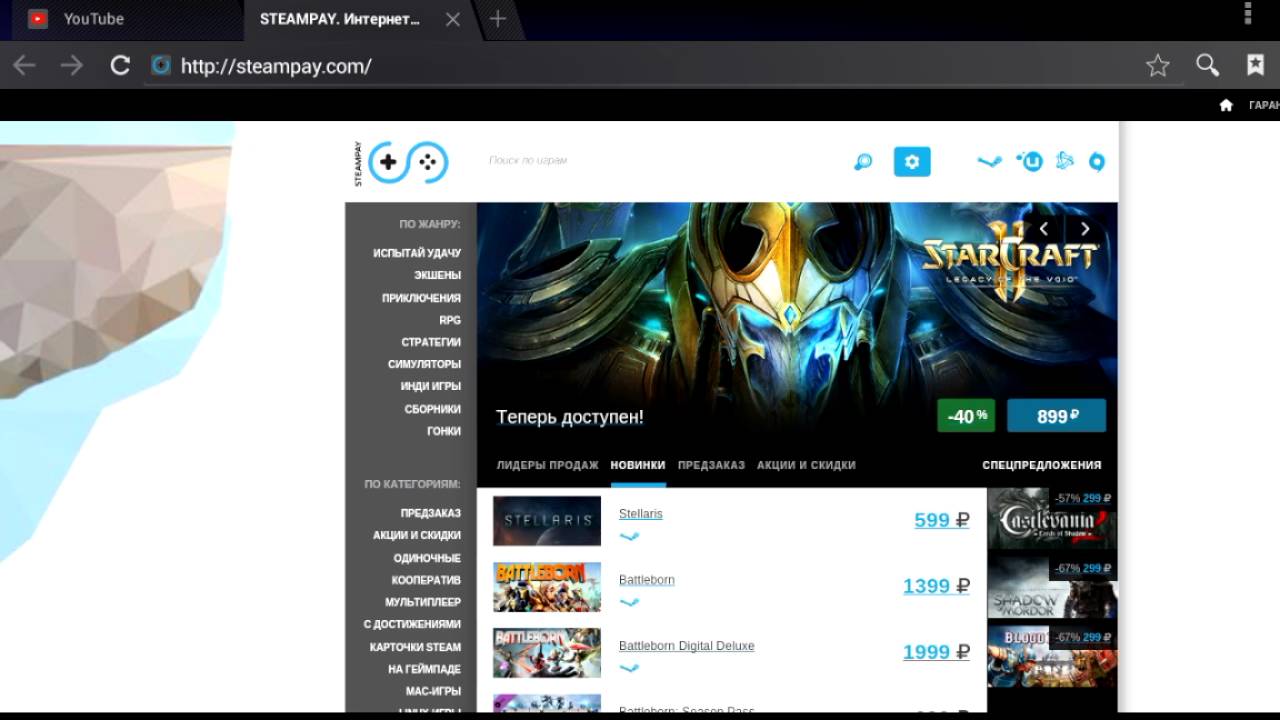Image resolution: width=1280 pixels, height=720 pixels.
Task: Click the site favicon in address bar
Action: pyautogui.click(x=161, y=66)
